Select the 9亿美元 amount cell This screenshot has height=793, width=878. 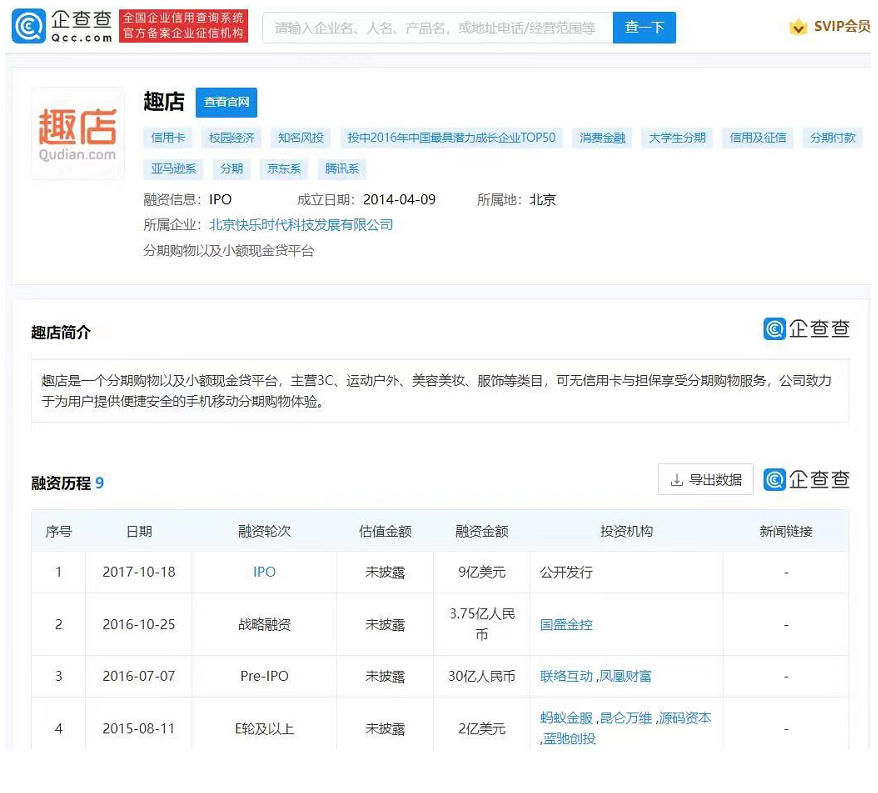[x=482, y=572]
